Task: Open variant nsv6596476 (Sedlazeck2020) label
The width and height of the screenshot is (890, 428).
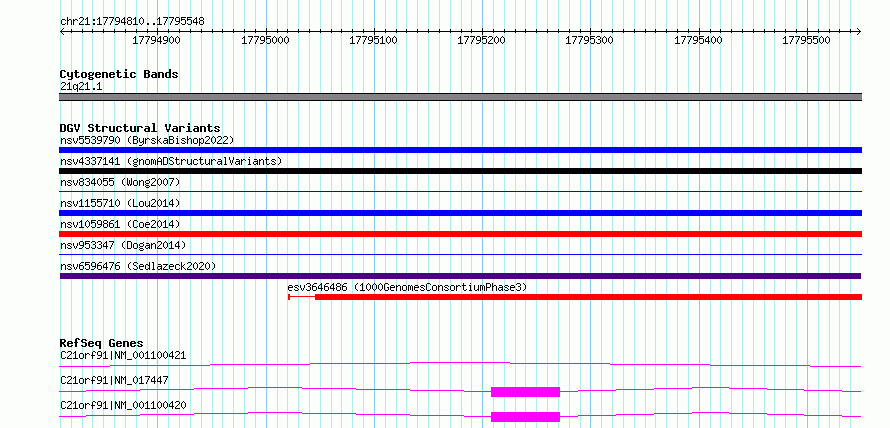Action: tap(138, 266)
